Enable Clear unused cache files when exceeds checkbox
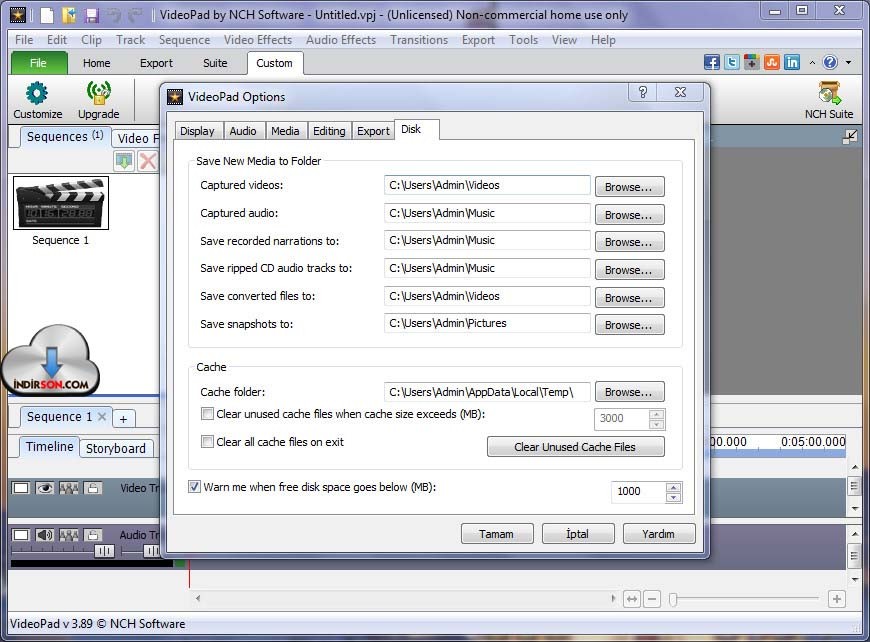870x642 pixels. (207, 414)
